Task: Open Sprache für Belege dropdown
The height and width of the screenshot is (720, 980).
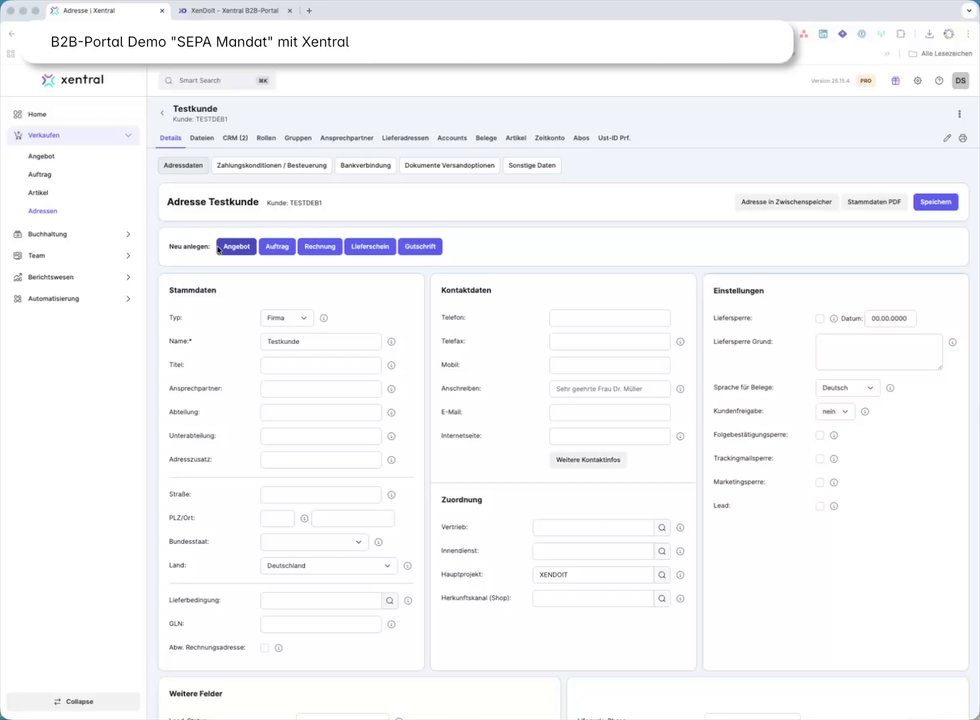Action: [848, 388]
